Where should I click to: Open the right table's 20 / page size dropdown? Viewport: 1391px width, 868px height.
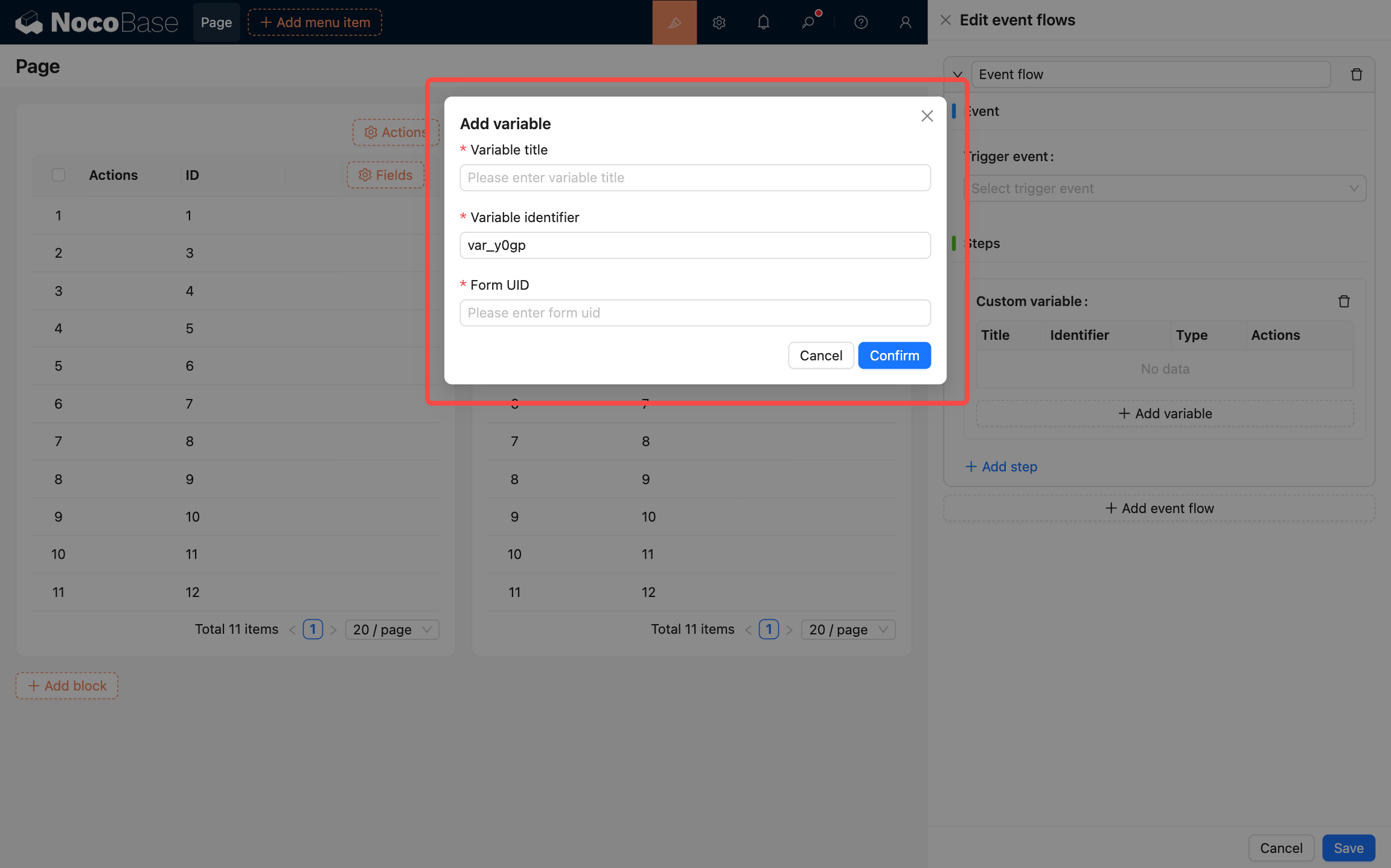click(848, 630)
